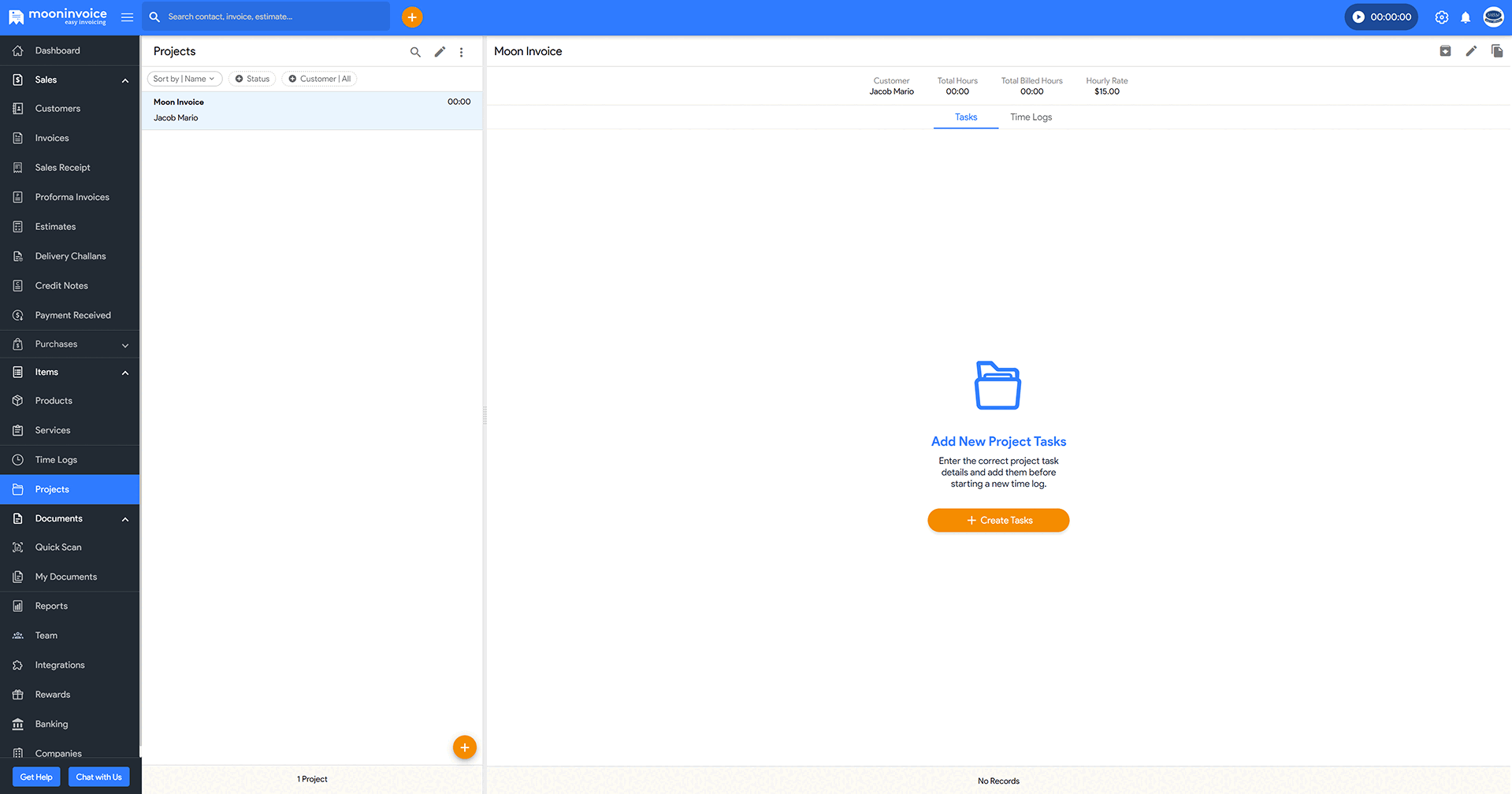Collapse the Documents section chevron
This screenshot has width=1512, height=794.
coord(125,519)
